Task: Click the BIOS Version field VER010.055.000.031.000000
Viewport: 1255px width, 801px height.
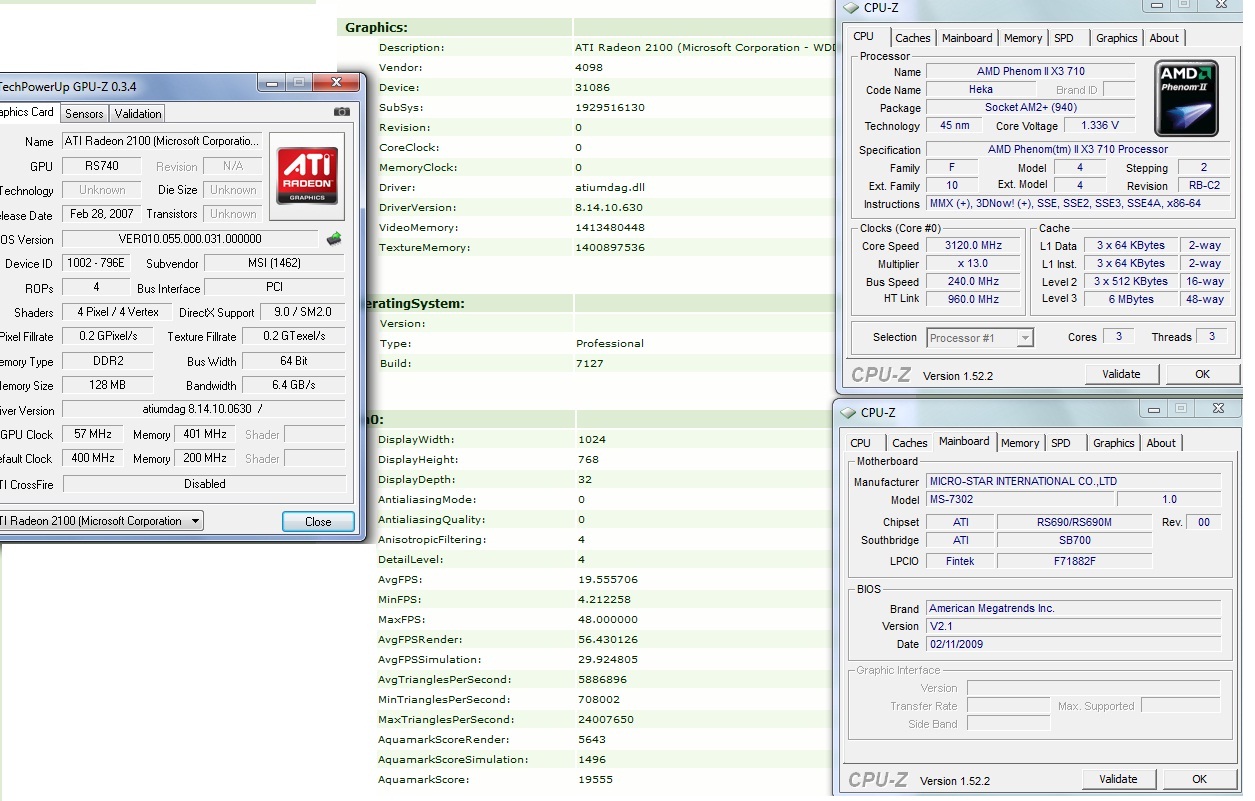Action: [x=190, y=239]
